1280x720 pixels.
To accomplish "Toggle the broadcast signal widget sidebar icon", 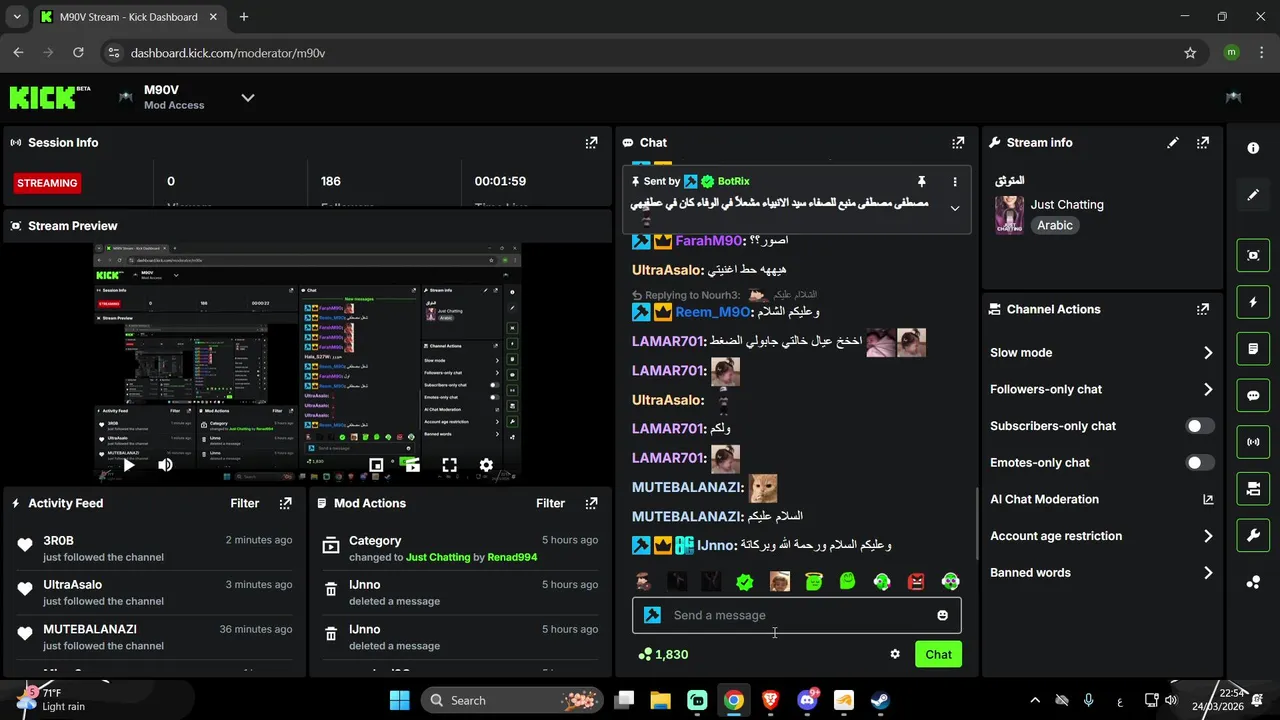I will 1253,442.
